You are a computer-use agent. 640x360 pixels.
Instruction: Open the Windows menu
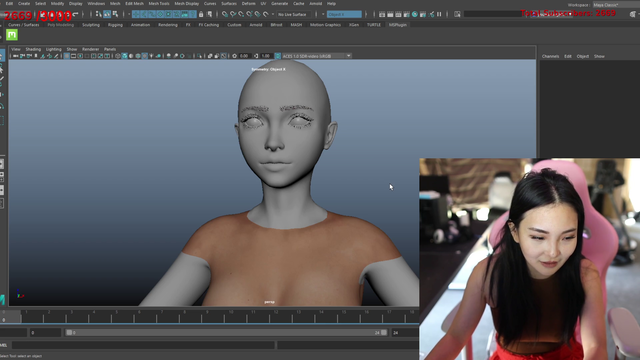[x=96, y=4]
